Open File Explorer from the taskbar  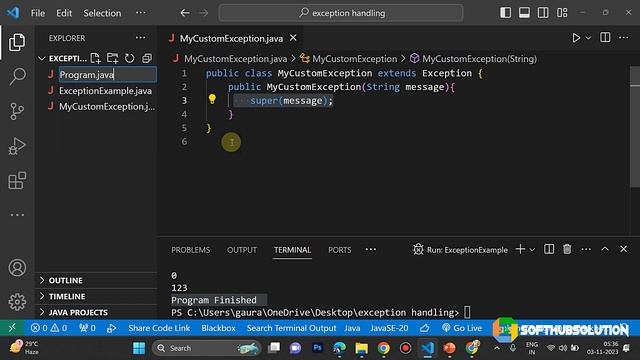coord(361,348)
